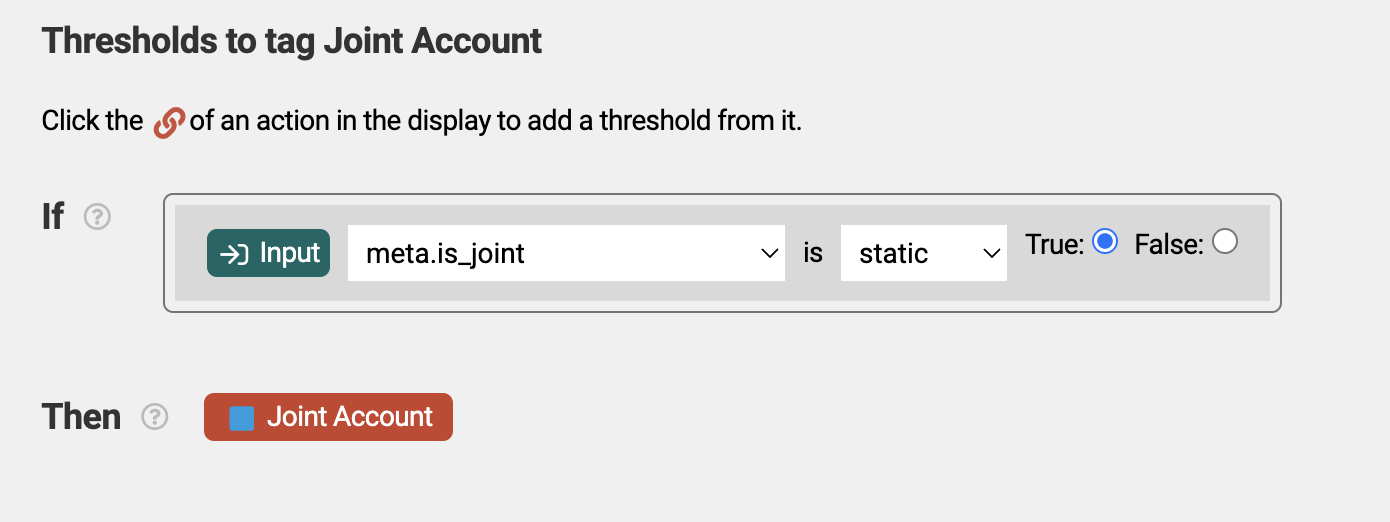Click the green Input badge button
The width and height of the screenshot is (1390, 522).
(x=268, y=253)
